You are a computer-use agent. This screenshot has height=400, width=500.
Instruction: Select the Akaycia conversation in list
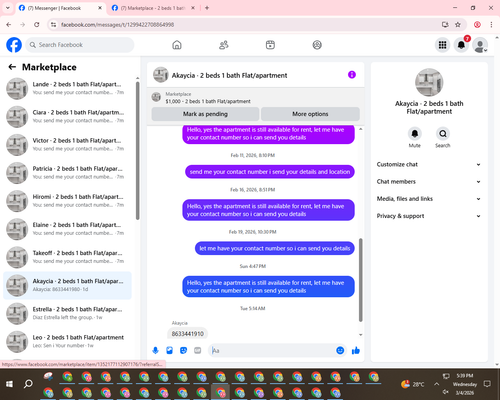point(67,285)
